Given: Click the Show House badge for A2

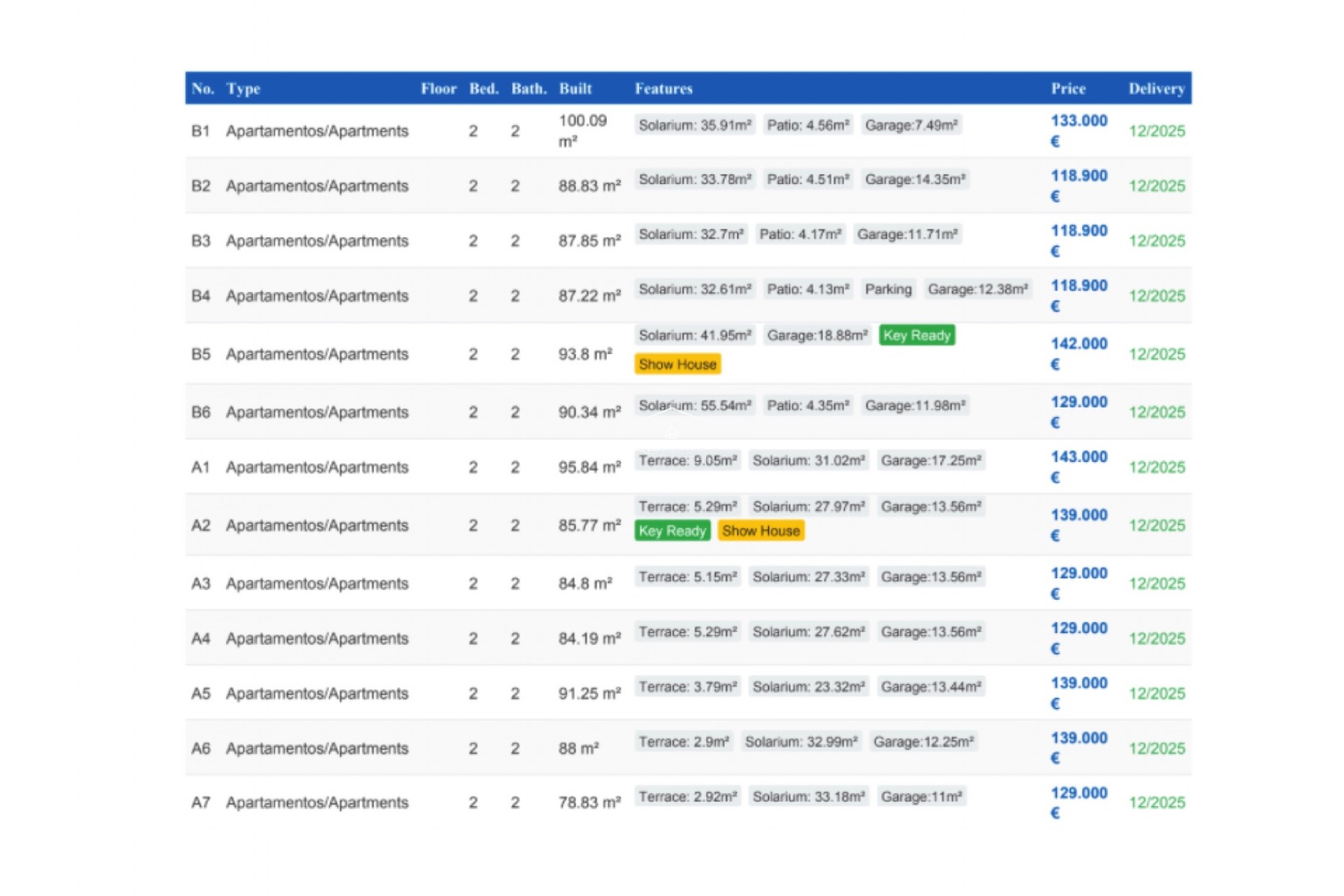Looking at the screenshot, I should (x=760, y=531).
